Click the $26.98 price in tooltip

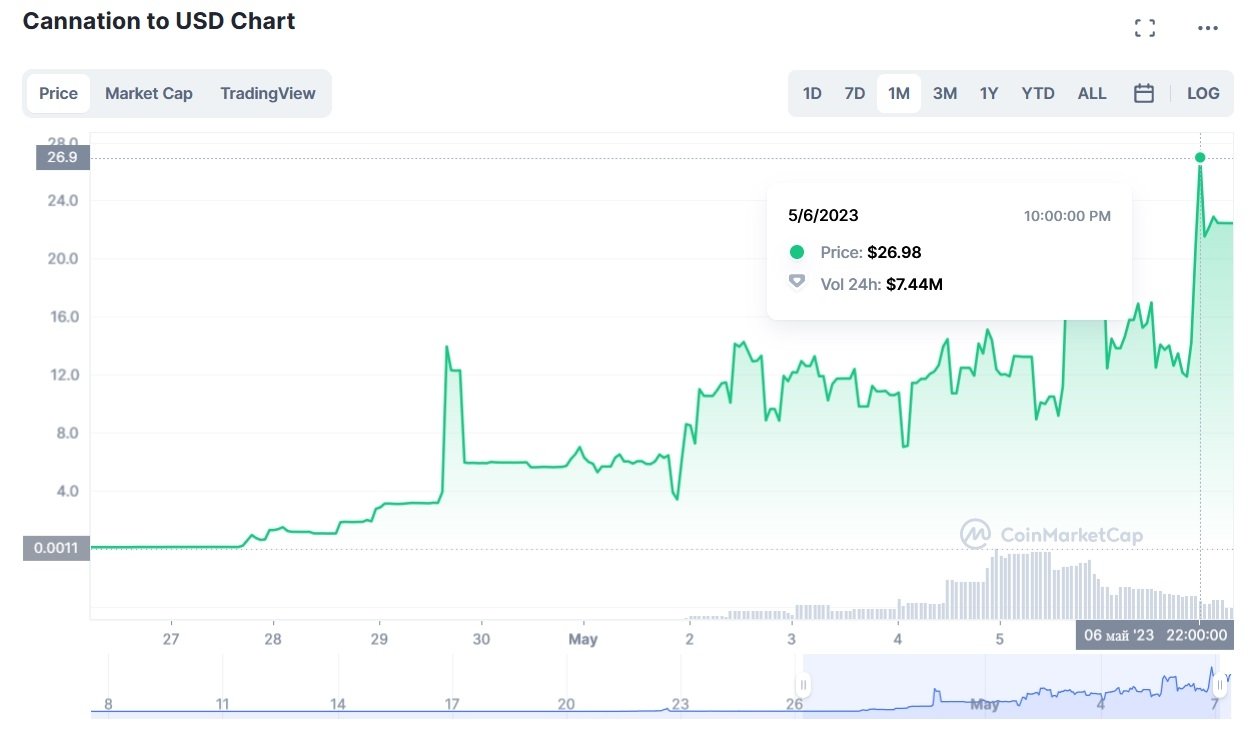(894, 252)
